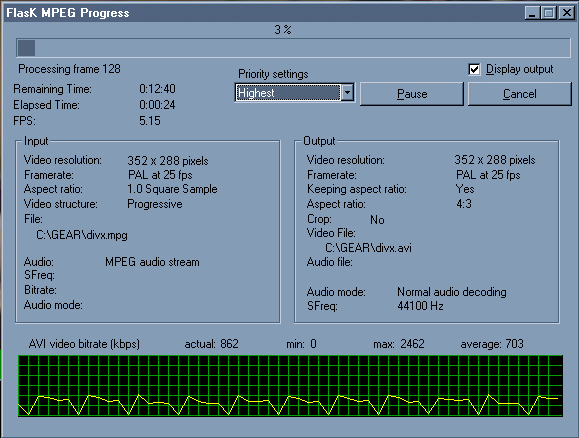
Task: Click the conversion progress bar
Action: [x=293, y=48]
